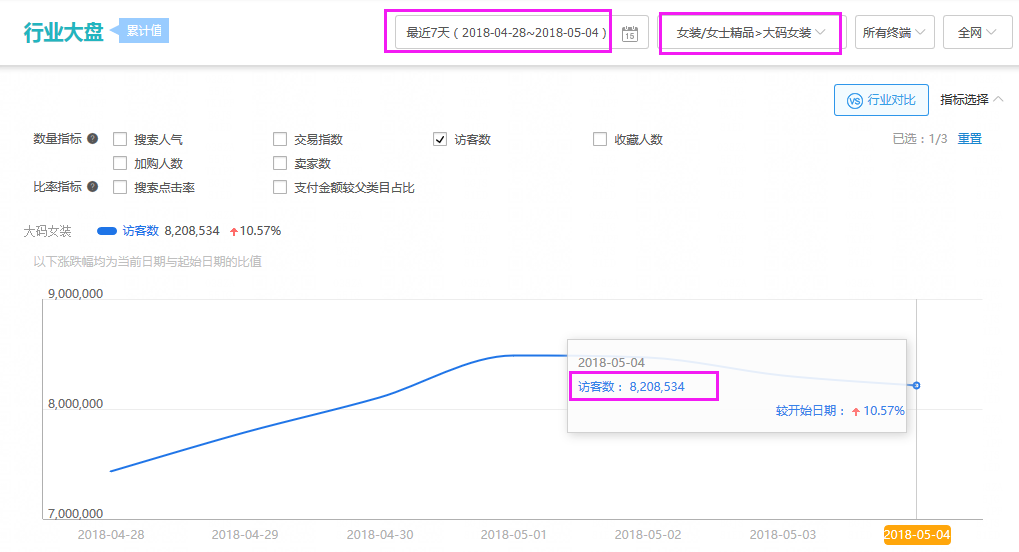Click the red up arrow by 10.57%
This screenshot has height=552, width=1019.
(234, 232)
